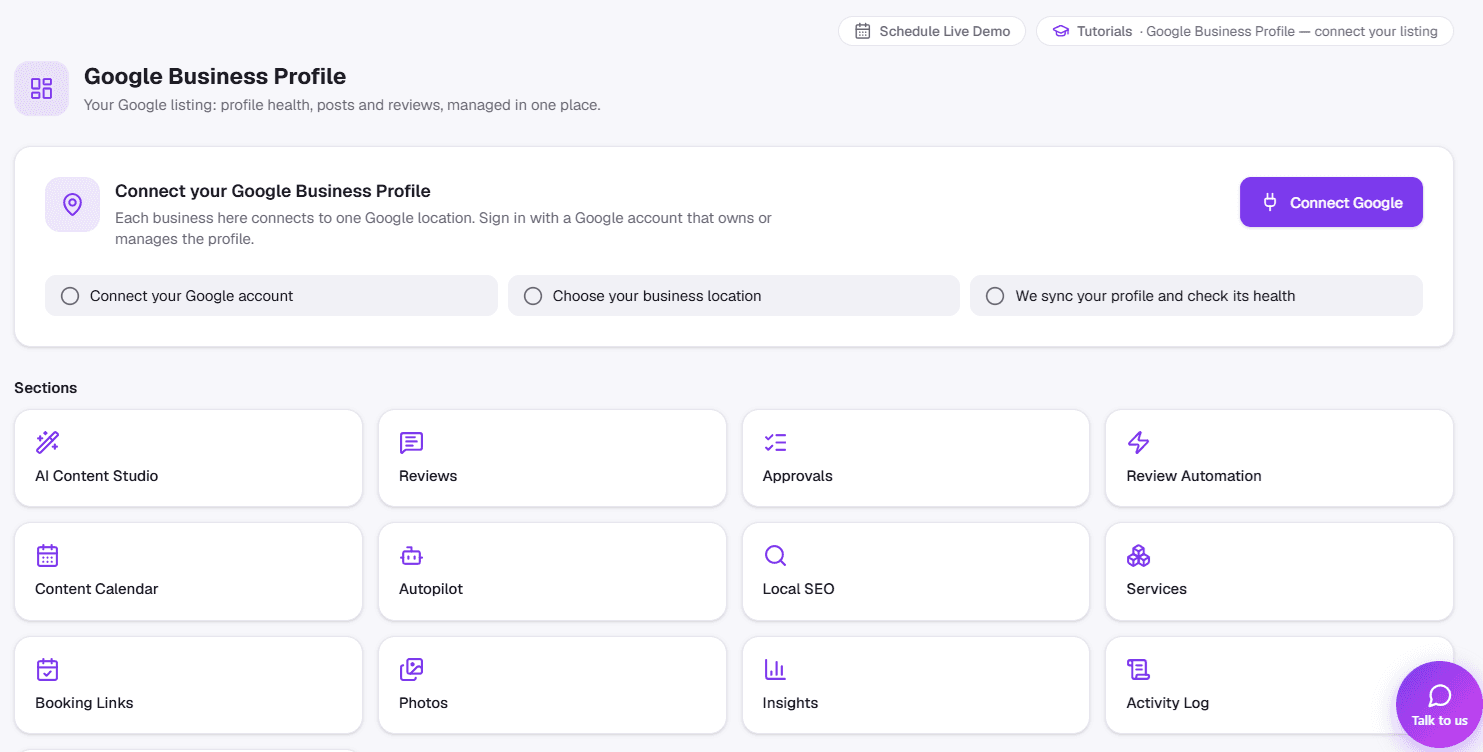Click the map pin icon beside Connect heading
The width and height of the screenshot is (1483, 752).
point(72,204)
